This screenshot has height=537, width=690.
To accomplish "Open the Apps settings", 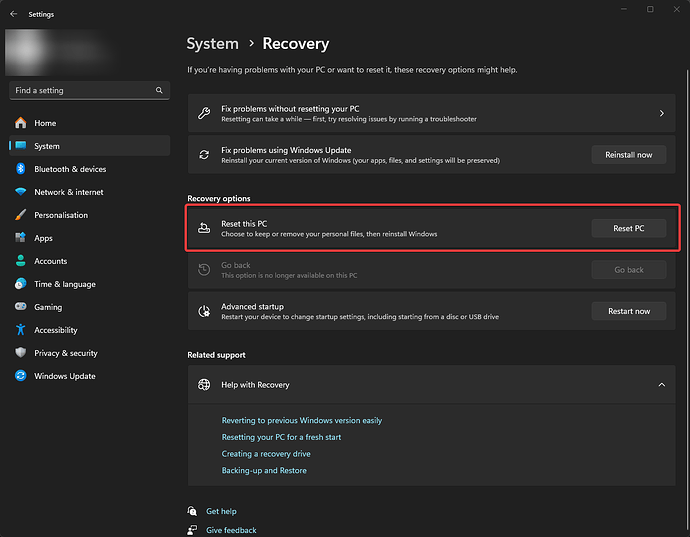I will point(89,238).
